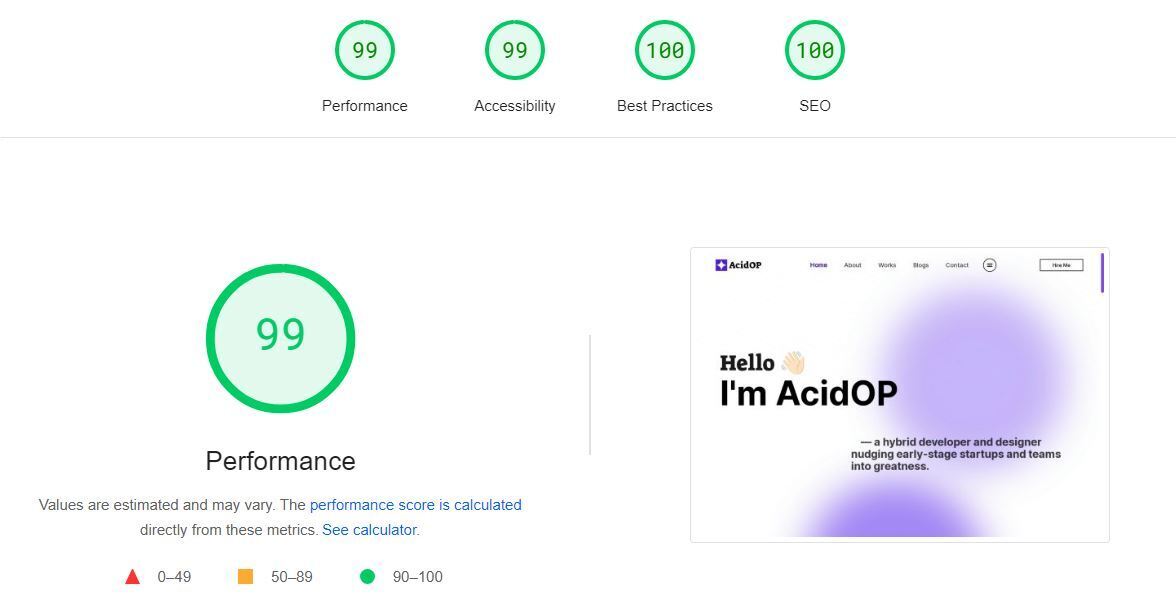Click the large 99 Performance gauge
The image size is (1176, 606).
pyautogui.click(x=281, y=338)
